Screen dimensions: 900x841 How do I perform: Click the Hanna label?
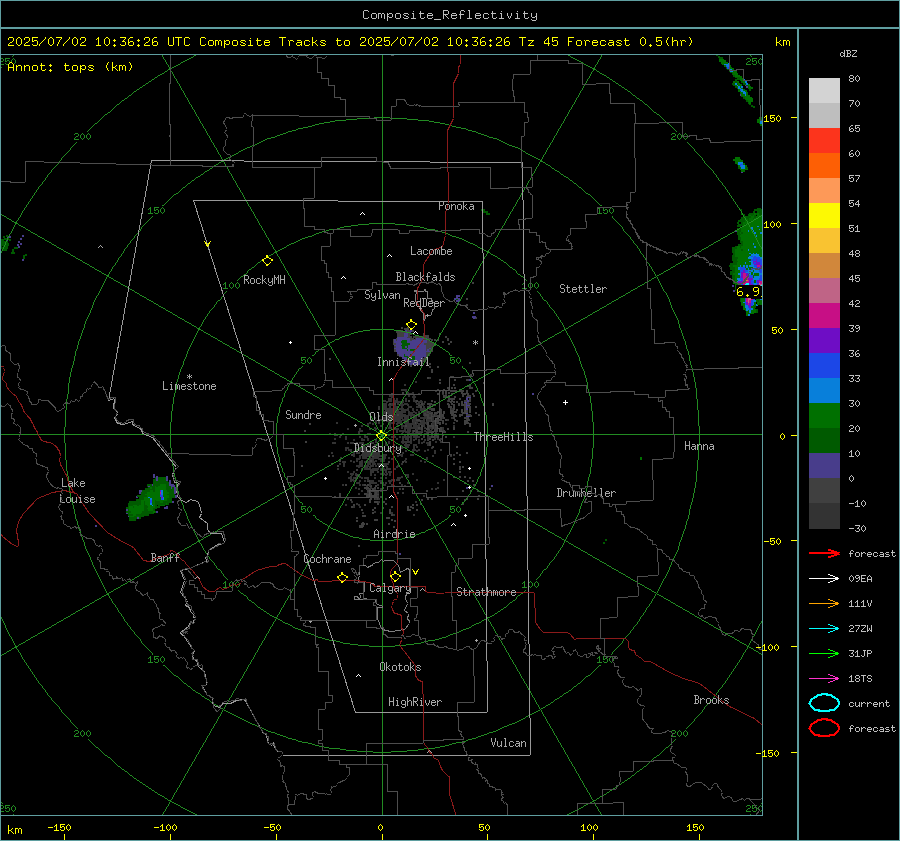699,446
